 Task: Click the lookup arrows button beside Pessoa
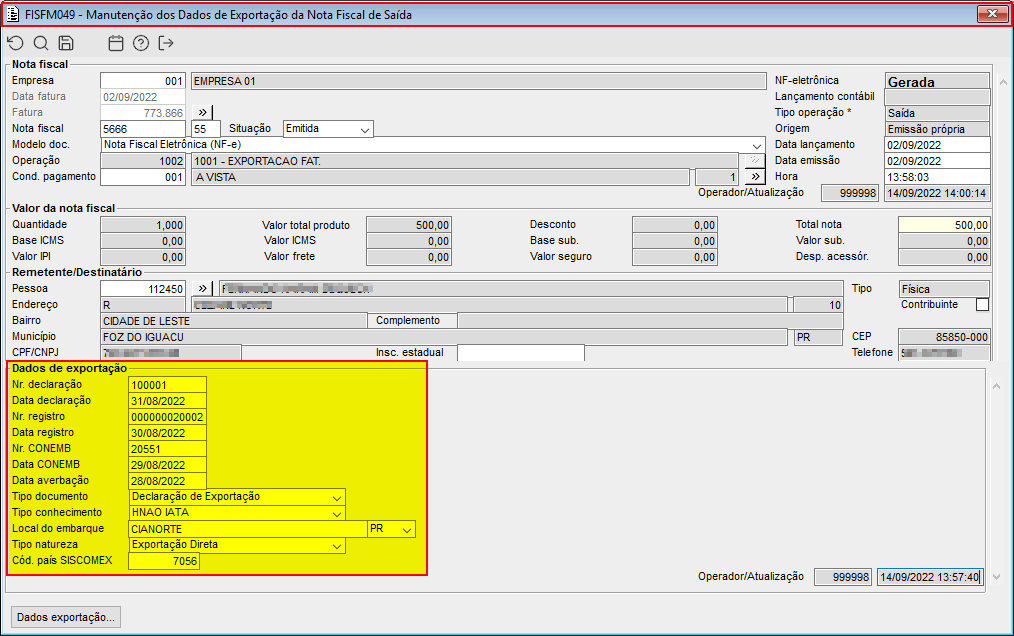click(203, 289)
